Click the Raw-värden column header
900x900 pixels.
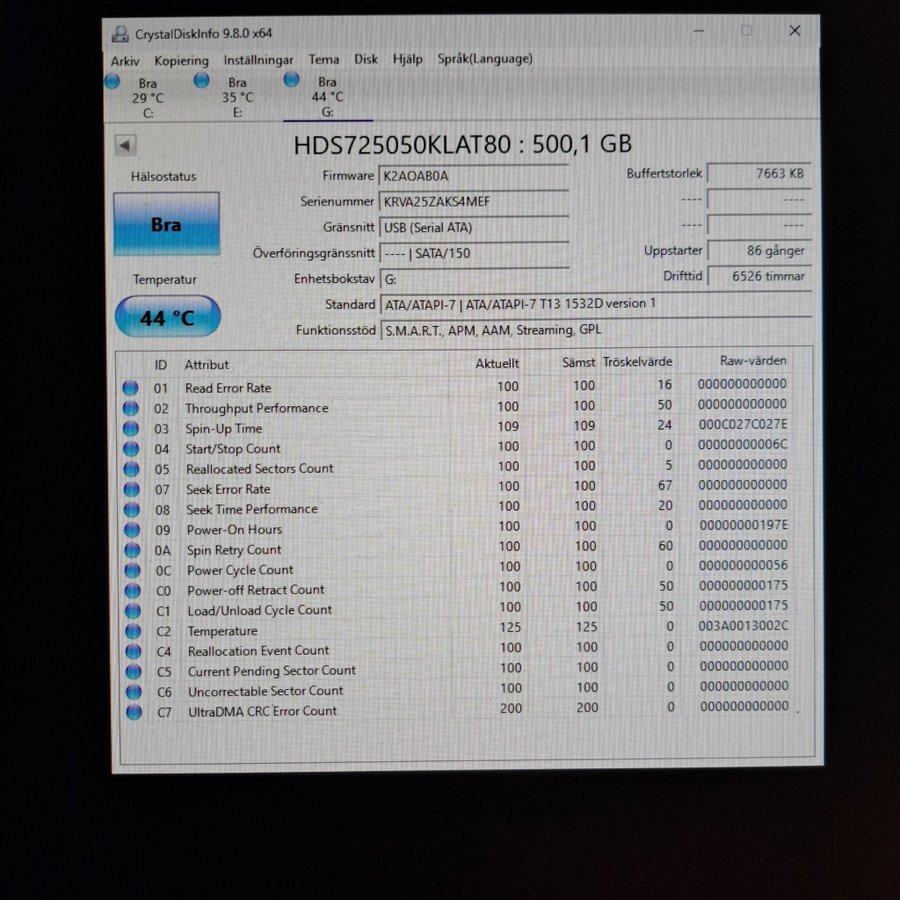coord(752,361)
